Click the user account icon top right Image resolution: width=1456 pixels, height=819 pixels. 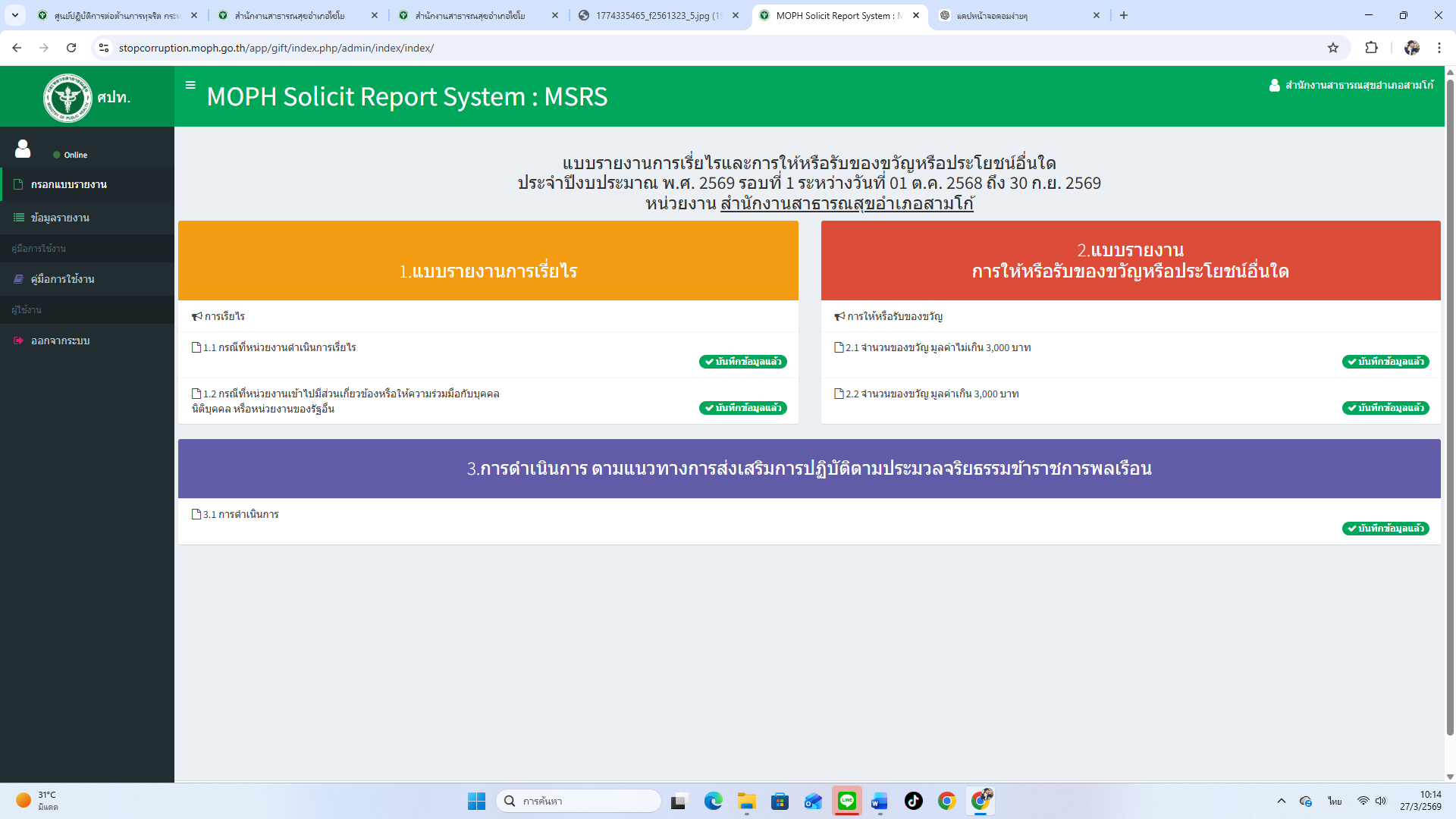[x=1274, y=85]
